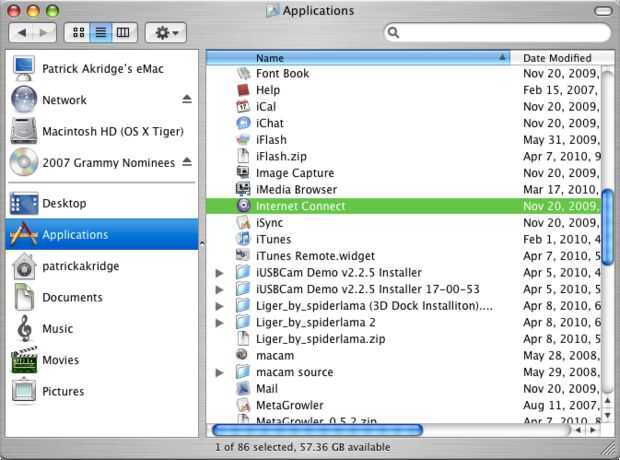Click the window resize corner grip
The width and height of the screenshot is (620, 460).
[608, 448]
